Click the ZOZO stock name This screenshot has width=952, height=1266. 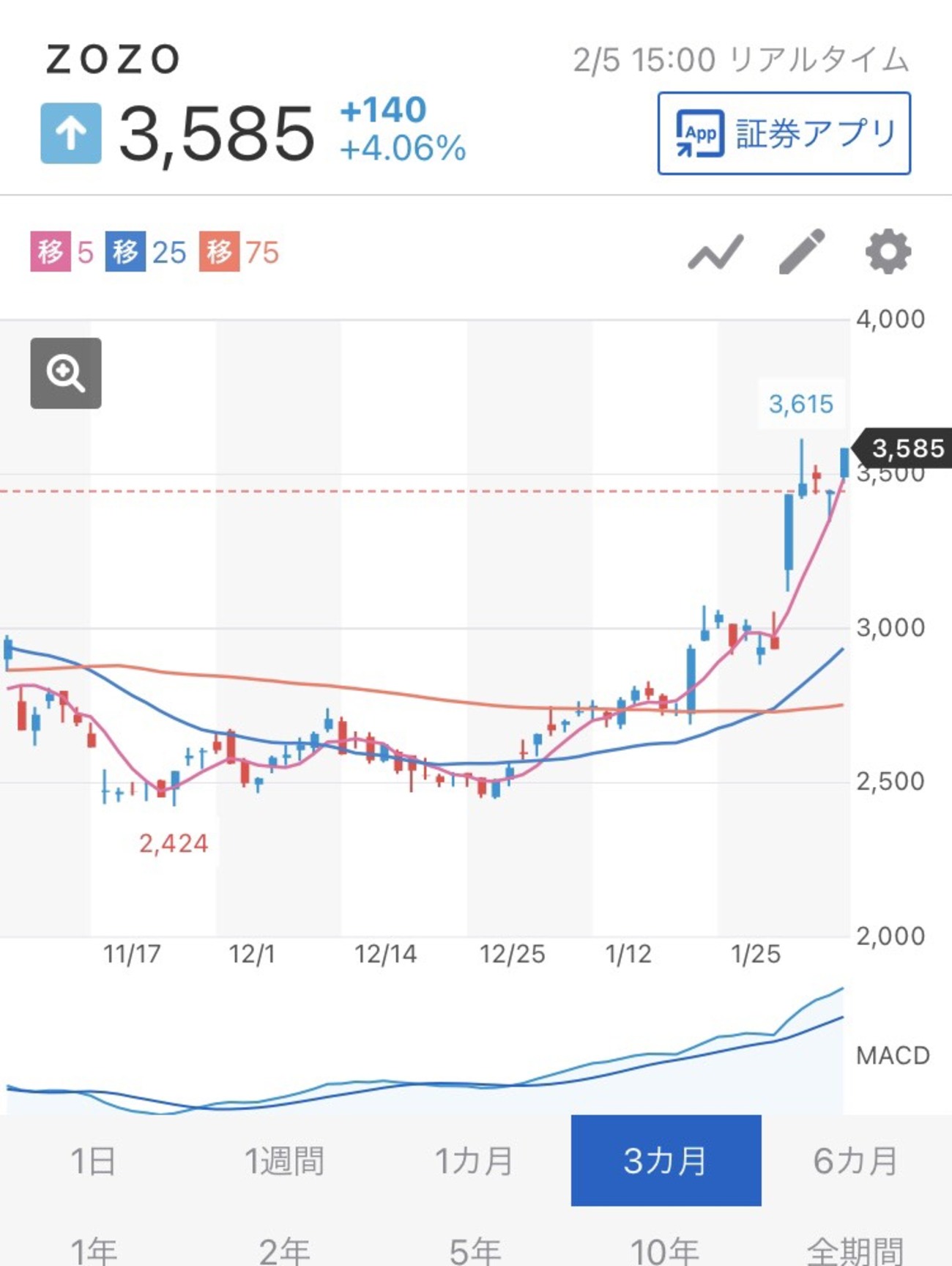point(113,59)
